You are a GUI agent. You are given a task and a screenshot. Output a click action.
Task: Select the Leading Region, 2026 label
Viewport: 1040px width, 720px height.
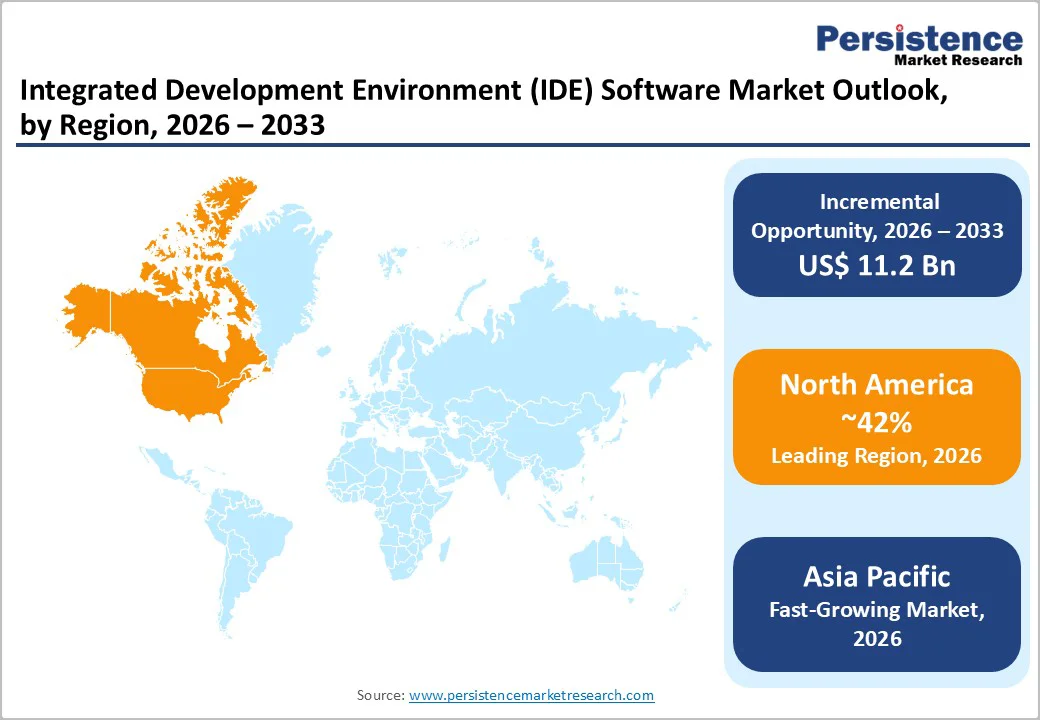tap(876, 455)
